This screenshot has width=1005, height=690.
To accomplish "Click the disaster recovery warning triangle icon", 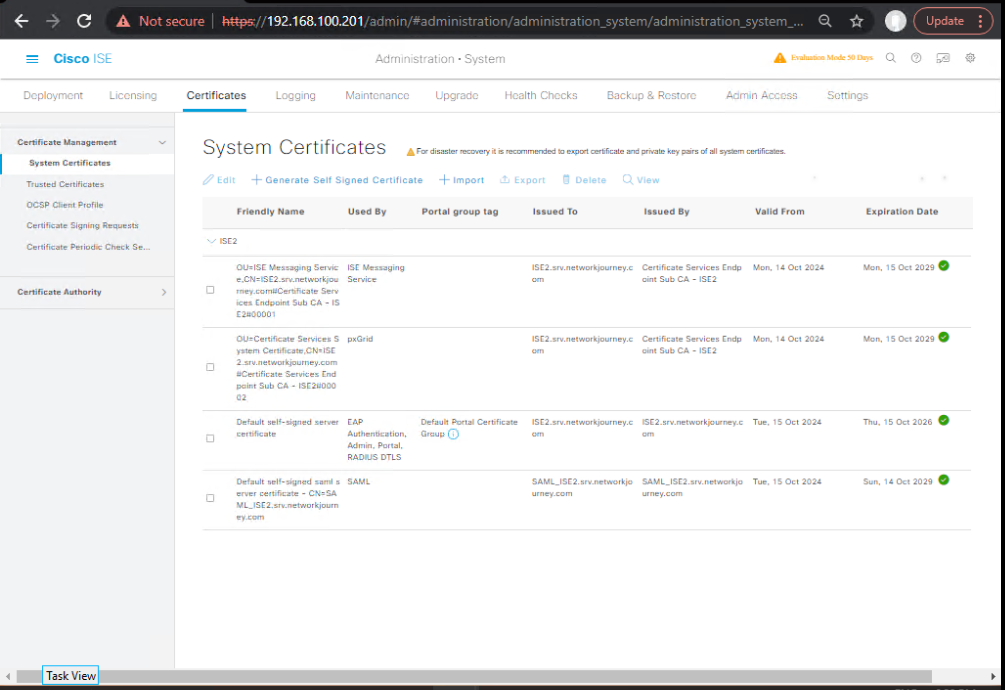I will (x=410, y=152).
